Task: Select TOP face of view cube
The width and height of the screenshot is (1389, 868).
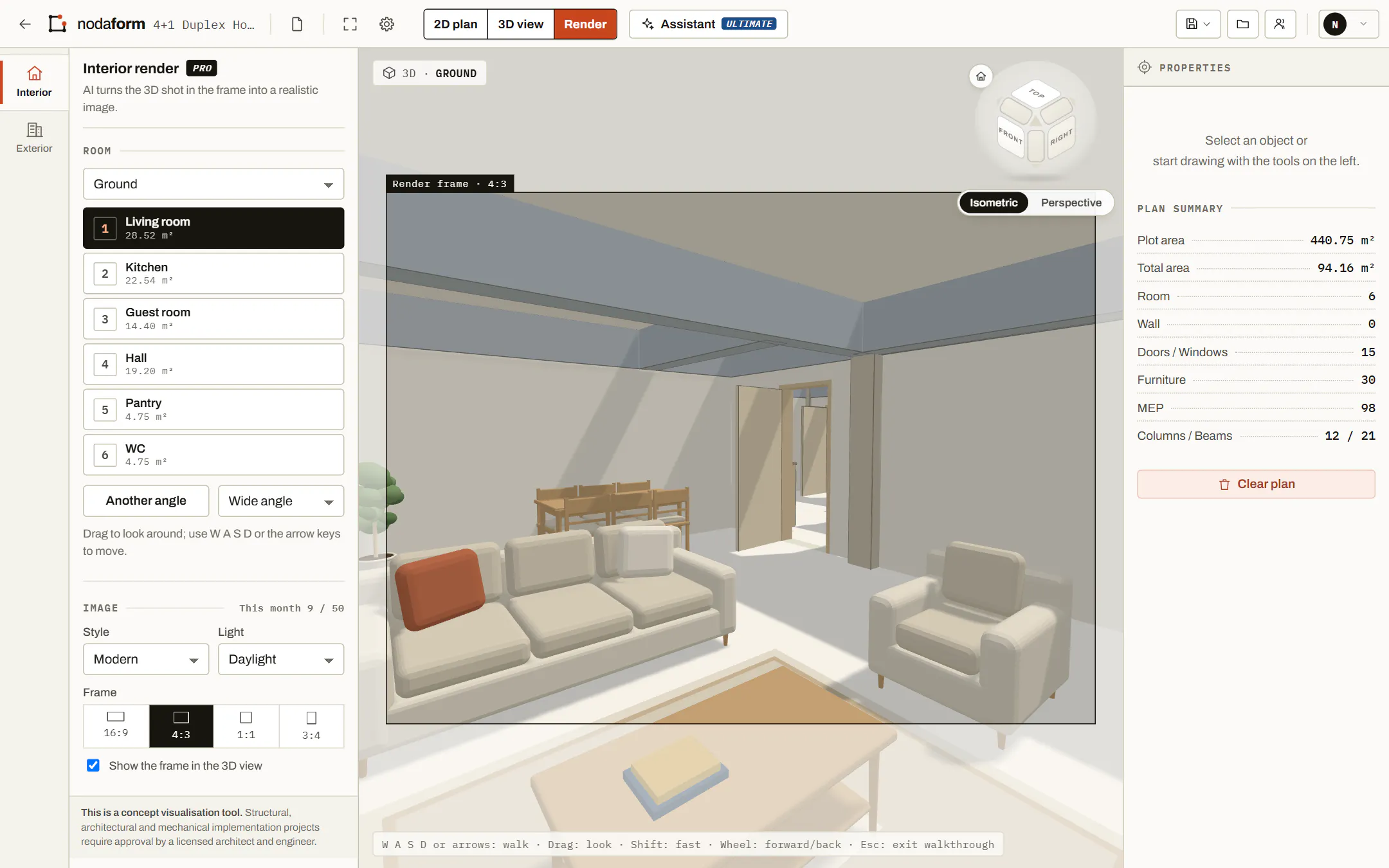Action: point(1035,94)
